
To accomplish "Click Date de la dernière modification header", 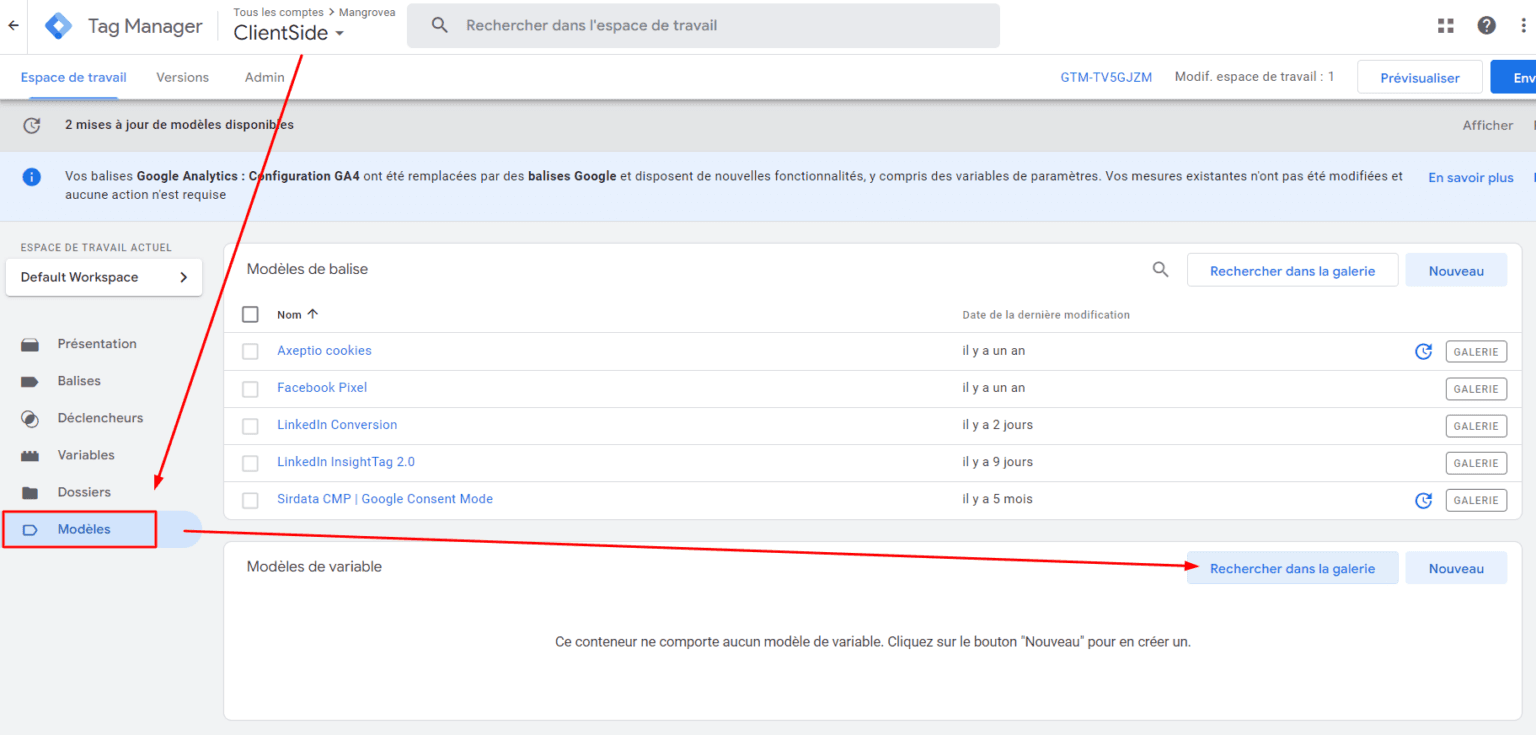I will pyautogui.click(x=1046, y=314).
